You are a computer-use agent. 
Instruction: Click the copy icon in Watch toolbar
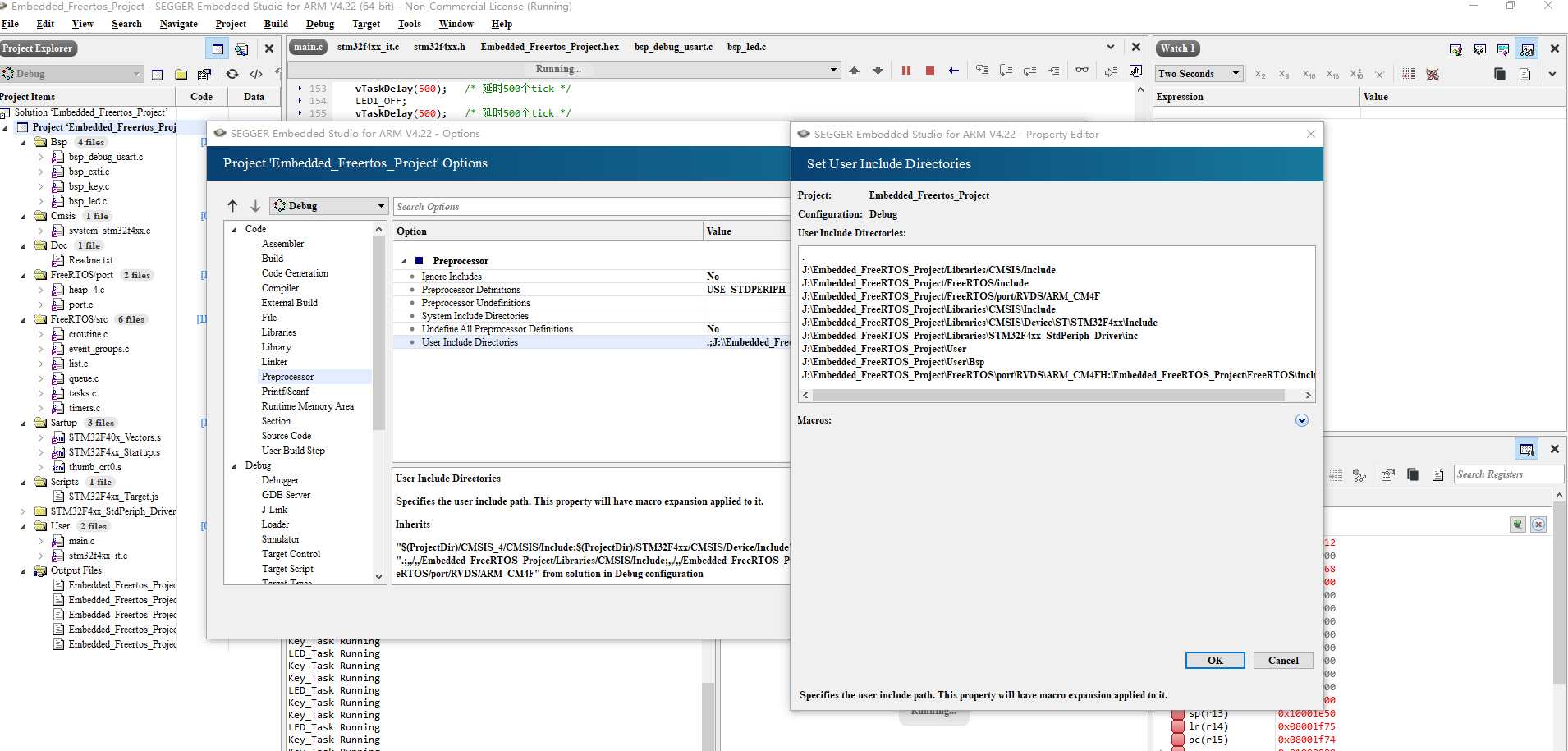tap(1500, 75)
